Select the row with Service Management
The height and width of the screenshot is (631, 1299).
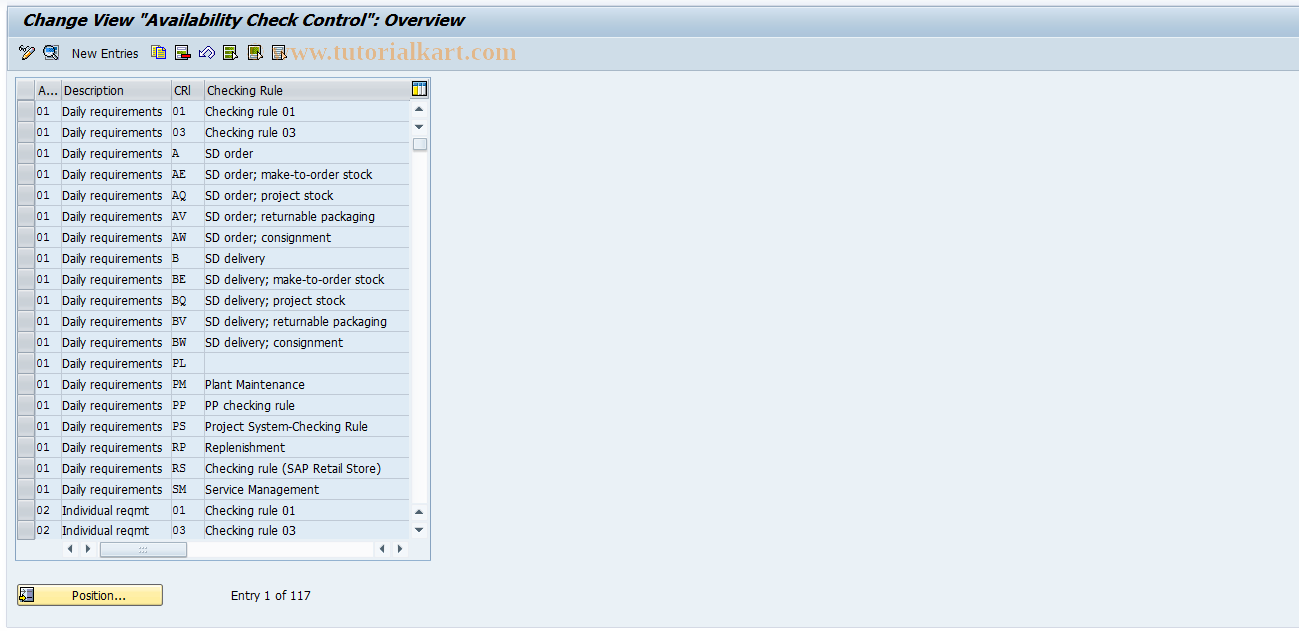pos(26,489)
